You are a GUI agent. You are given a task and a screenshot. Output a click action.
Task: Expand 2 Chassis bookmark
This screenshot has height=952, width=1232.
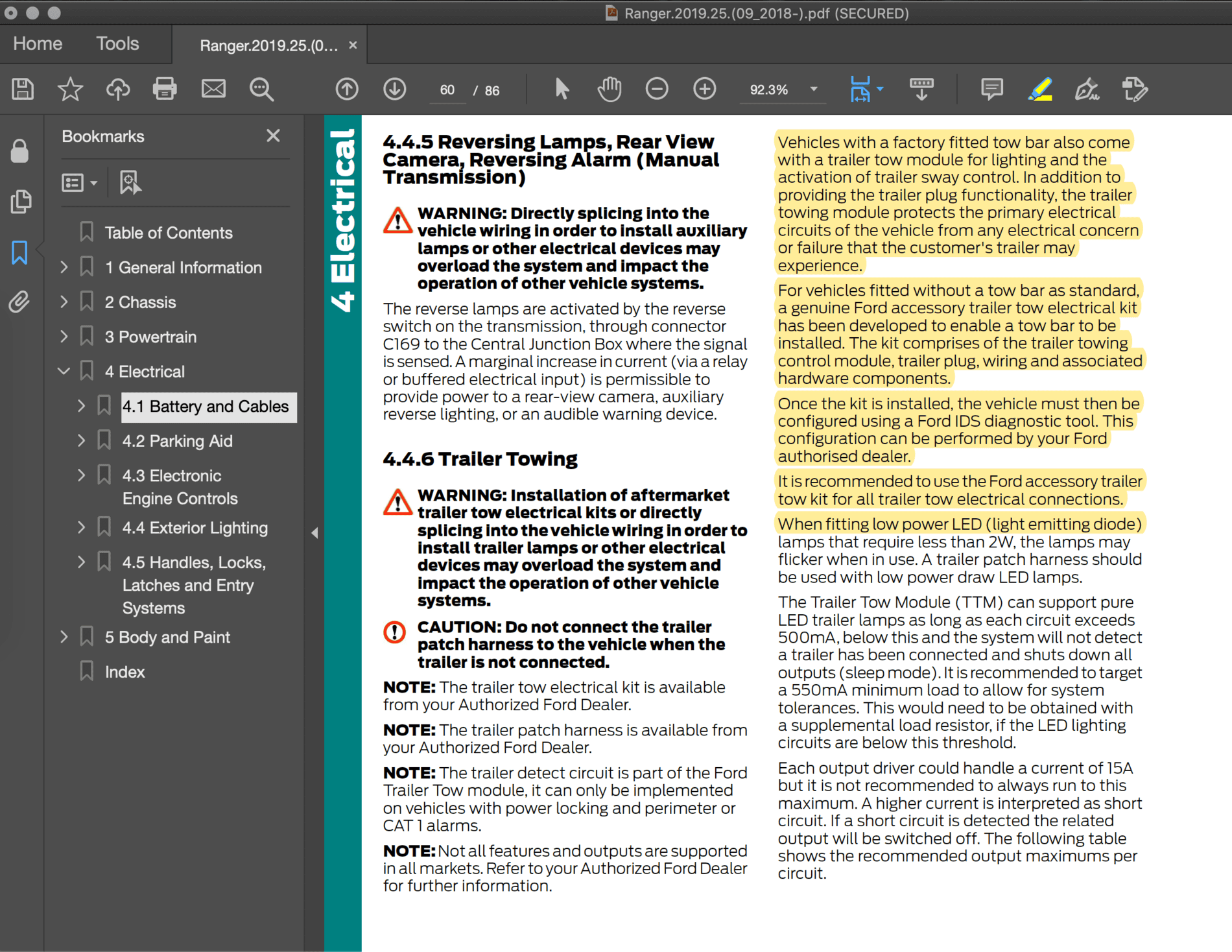(64, 302)
